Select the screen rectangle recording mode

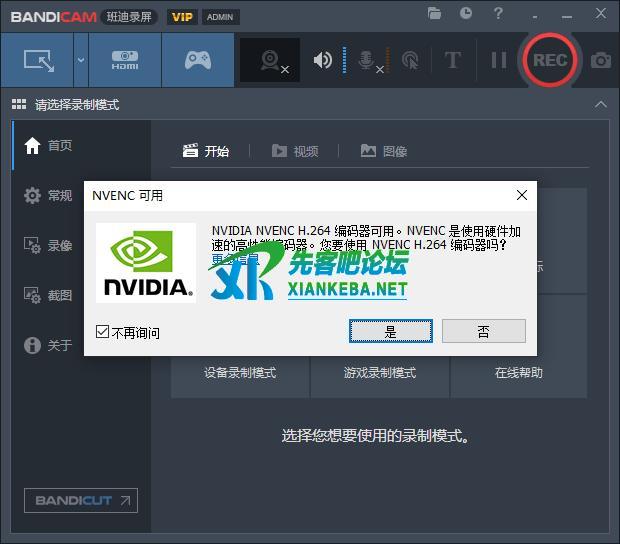pyautogui.click(x=38, y=60)
